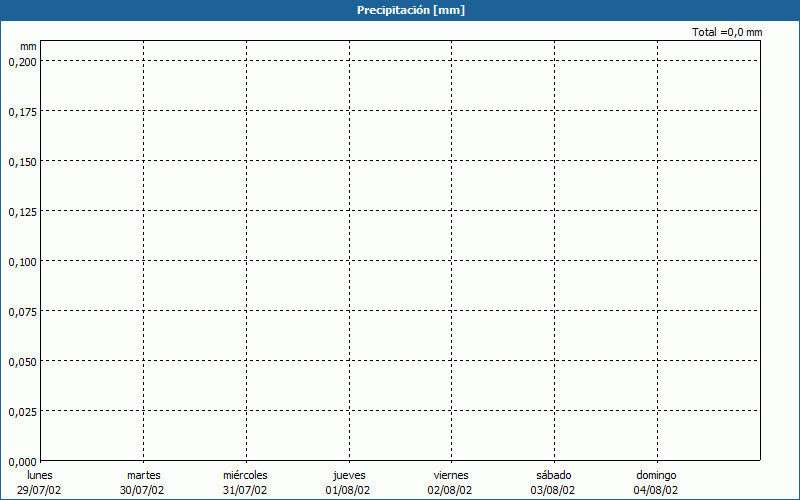Select the 0,000 y-axis label
The image size is (800, 500).
22,462
